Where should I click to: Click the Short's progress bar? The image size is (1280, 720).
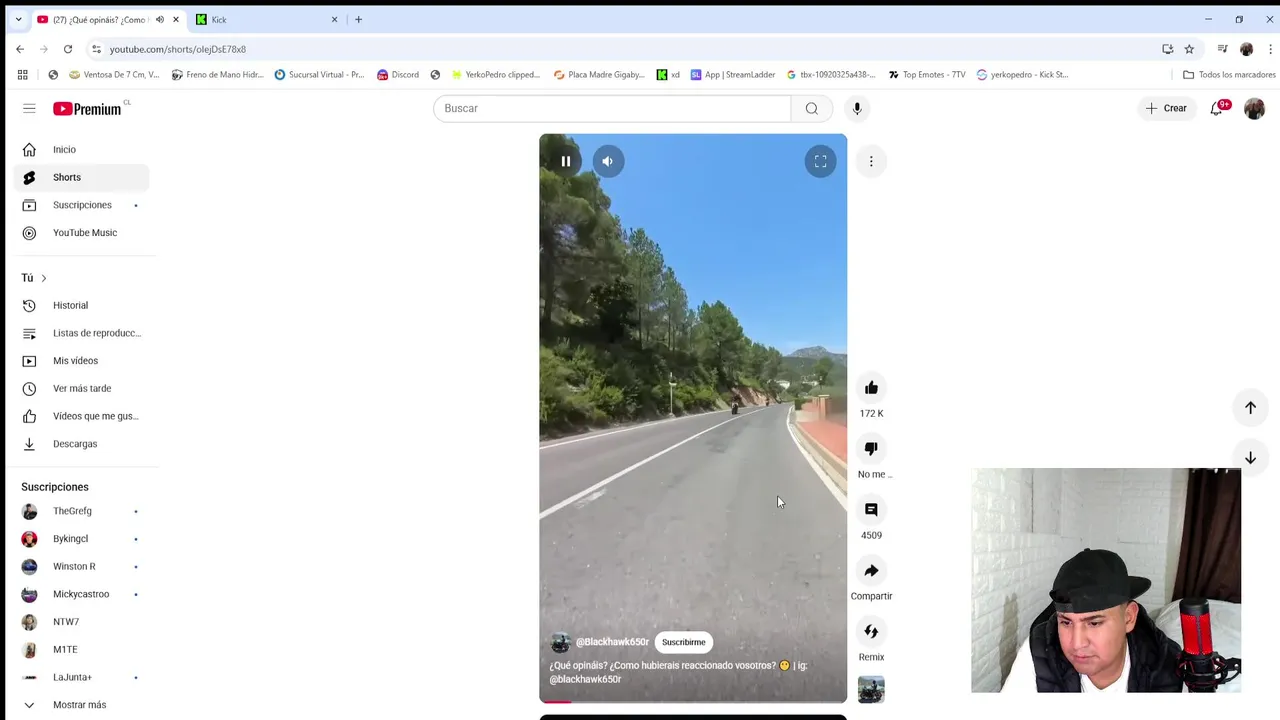(693, 701)
